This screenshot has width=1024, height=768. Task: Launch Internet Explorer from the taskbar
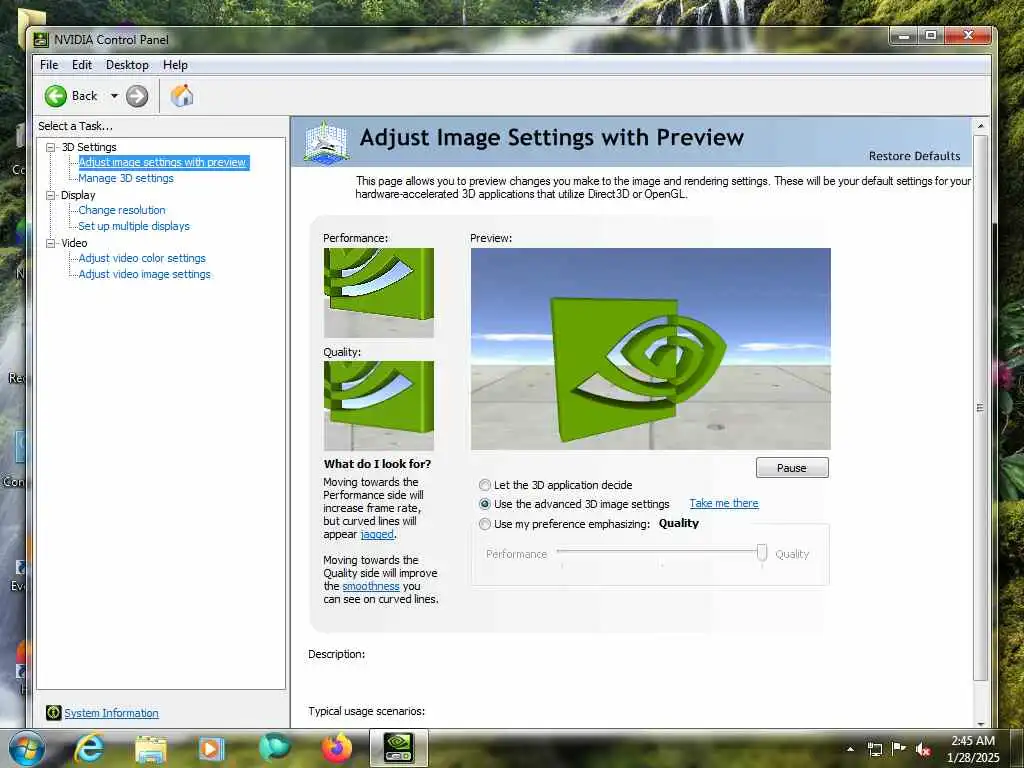88,748
